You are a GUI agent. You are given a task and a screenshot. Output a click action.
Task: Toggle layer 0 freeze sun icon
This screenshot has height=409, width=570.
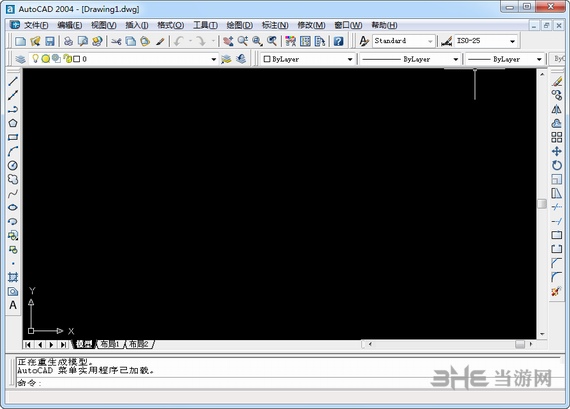(46, 59)
